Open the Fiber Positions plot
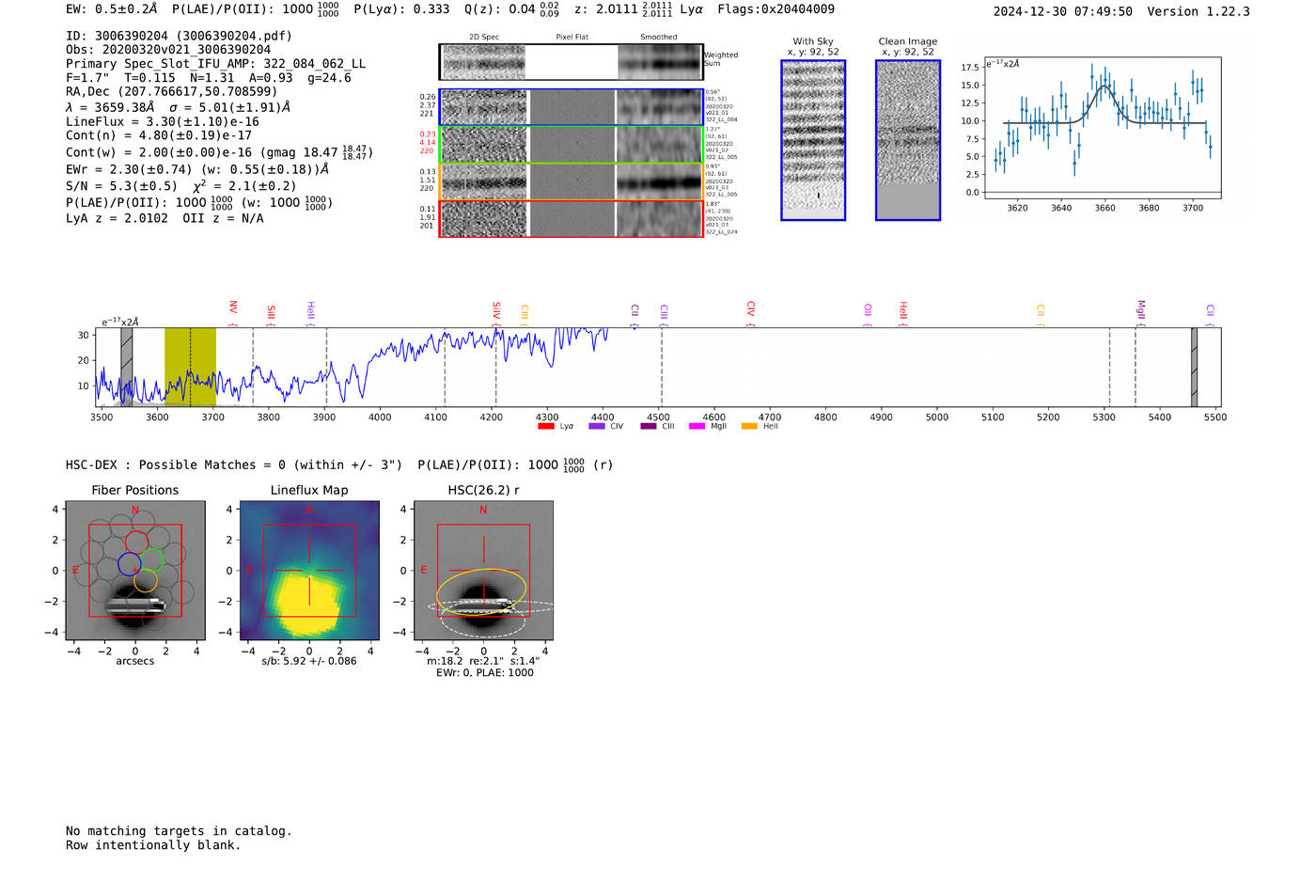This screenshot has height=896, width=1316. (134, 571)
